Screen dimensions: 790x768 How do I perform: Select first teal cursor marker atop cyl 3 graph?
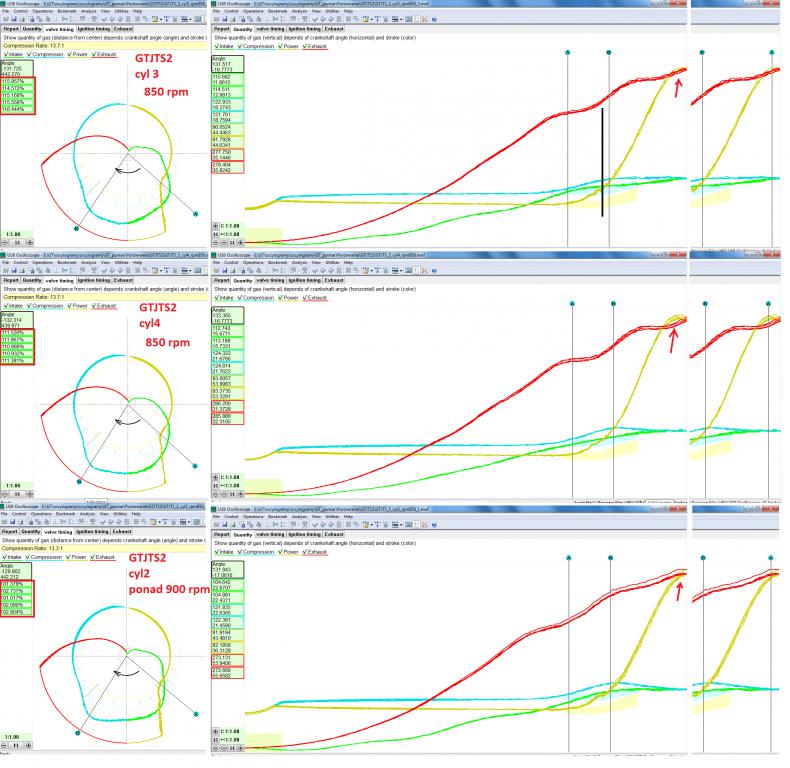coord(567,52)
